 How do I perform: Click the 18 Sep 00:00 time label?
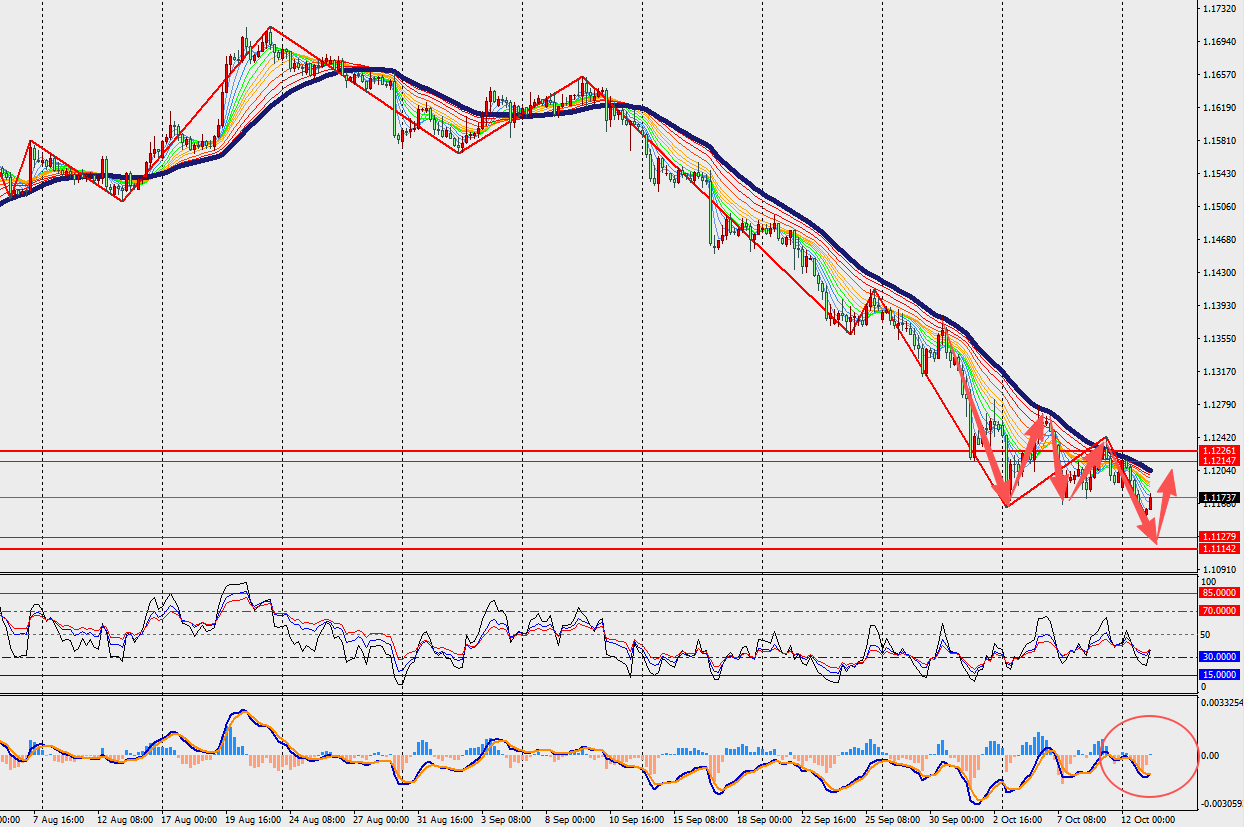(766, 818)
